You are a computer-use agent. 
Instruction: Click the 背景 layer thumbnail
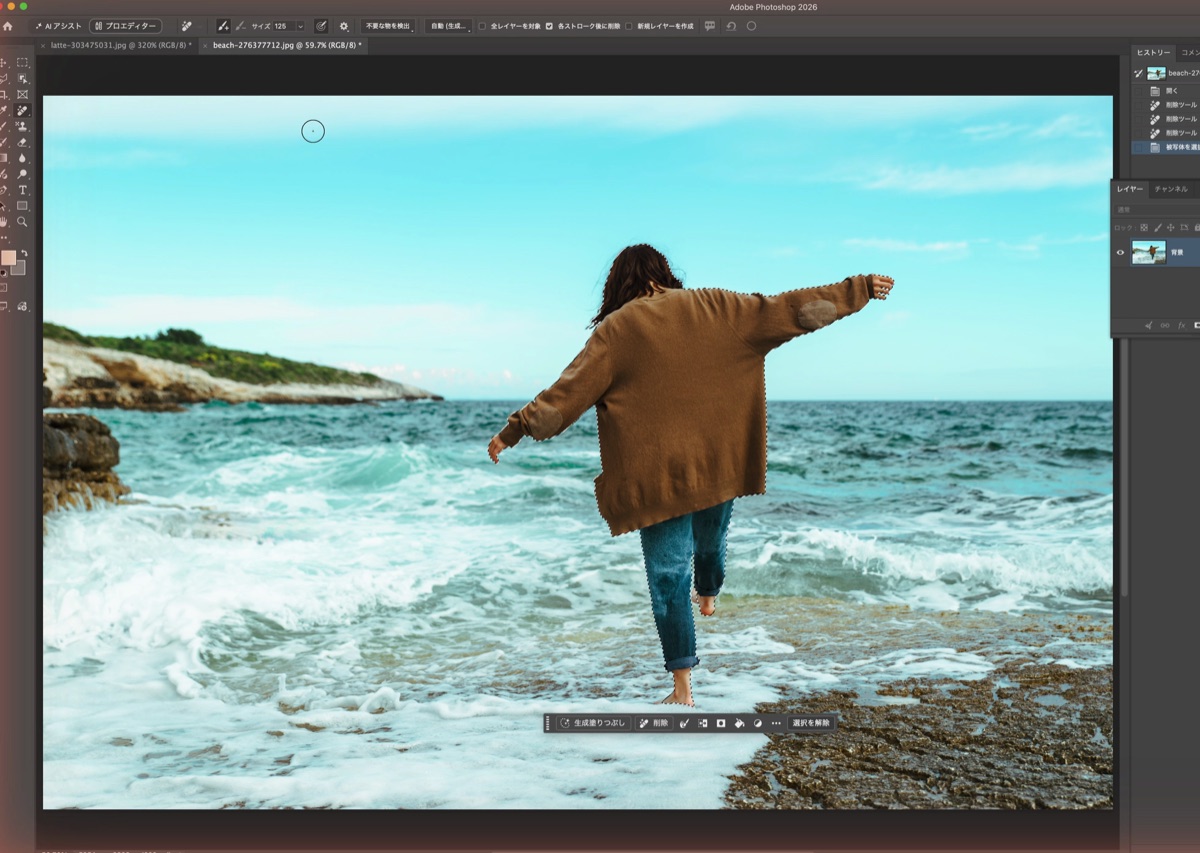coord(1148,252)
